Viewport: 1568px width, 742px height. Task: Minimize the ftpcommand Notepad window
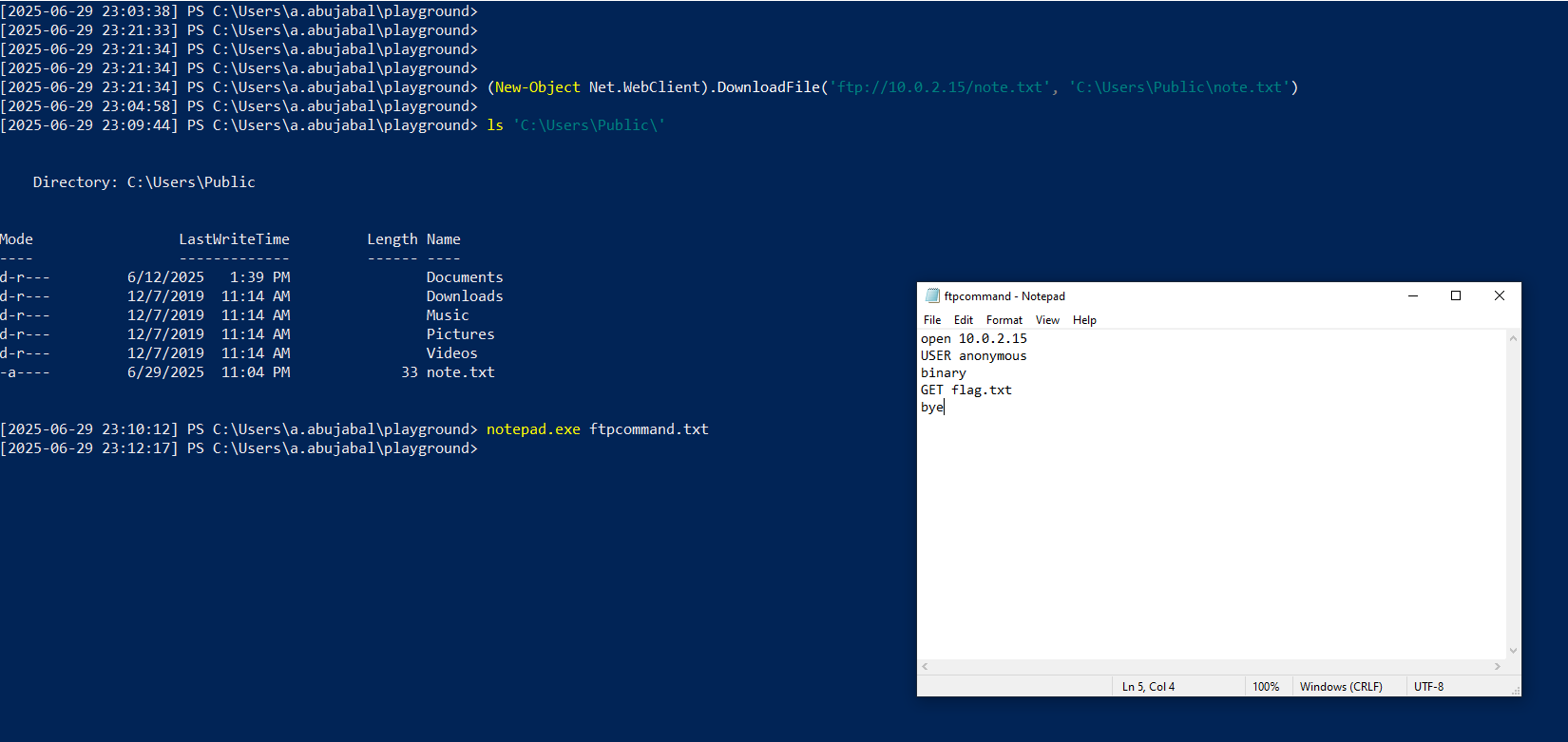pyautogui.click(x=1413, y=295)
